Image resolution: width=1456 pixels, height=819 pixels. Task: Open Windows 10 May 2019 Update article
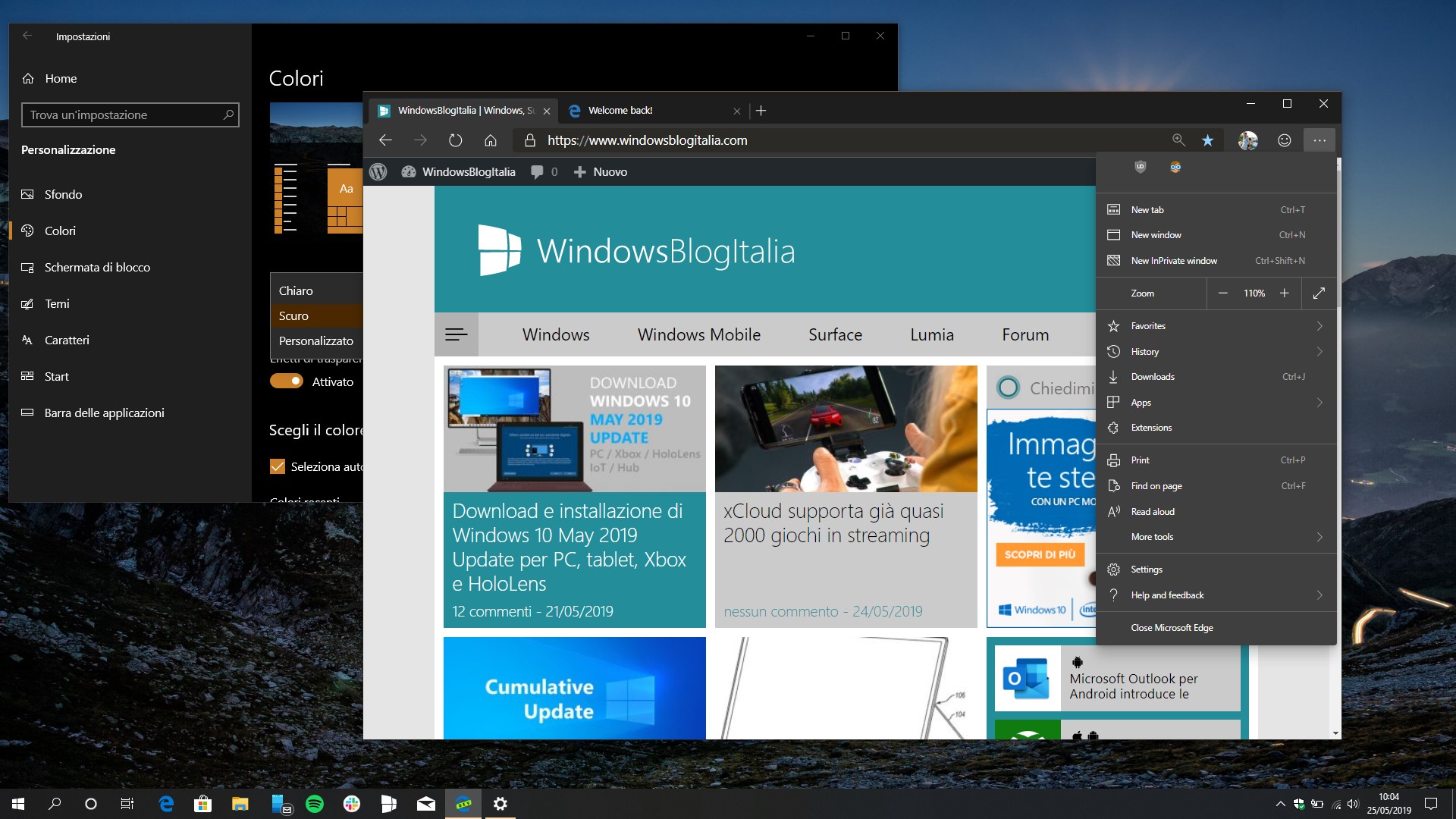(x=574, y=497)
